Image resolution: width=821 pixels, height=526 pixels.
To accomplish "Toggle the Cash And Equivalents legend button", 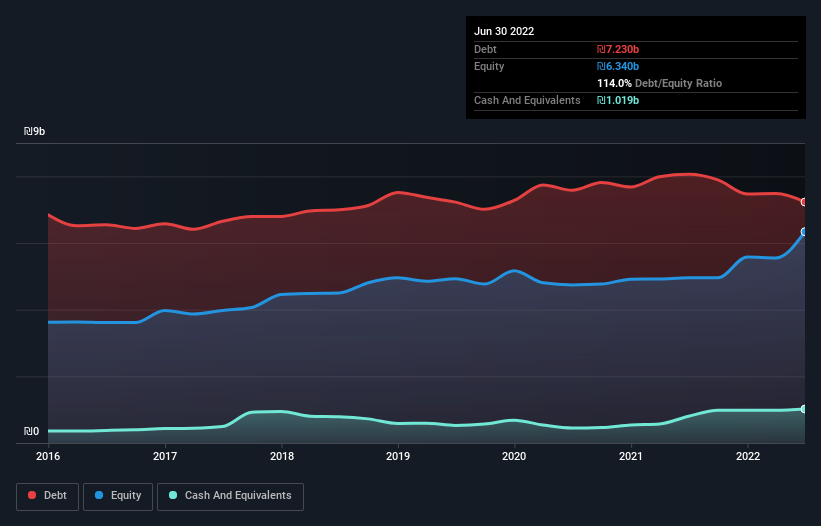I will 230,496.
